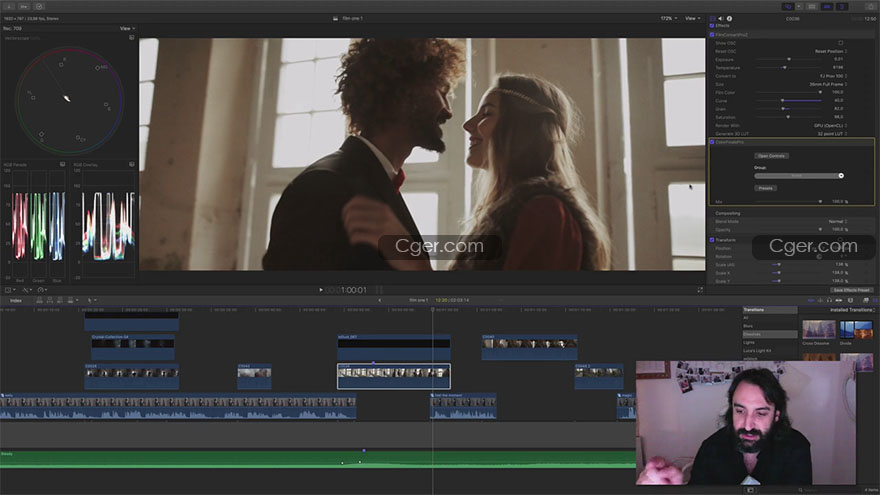
Task: Toggle the FilmConvertPro2 effect checkbox
Action: [712, 35]
